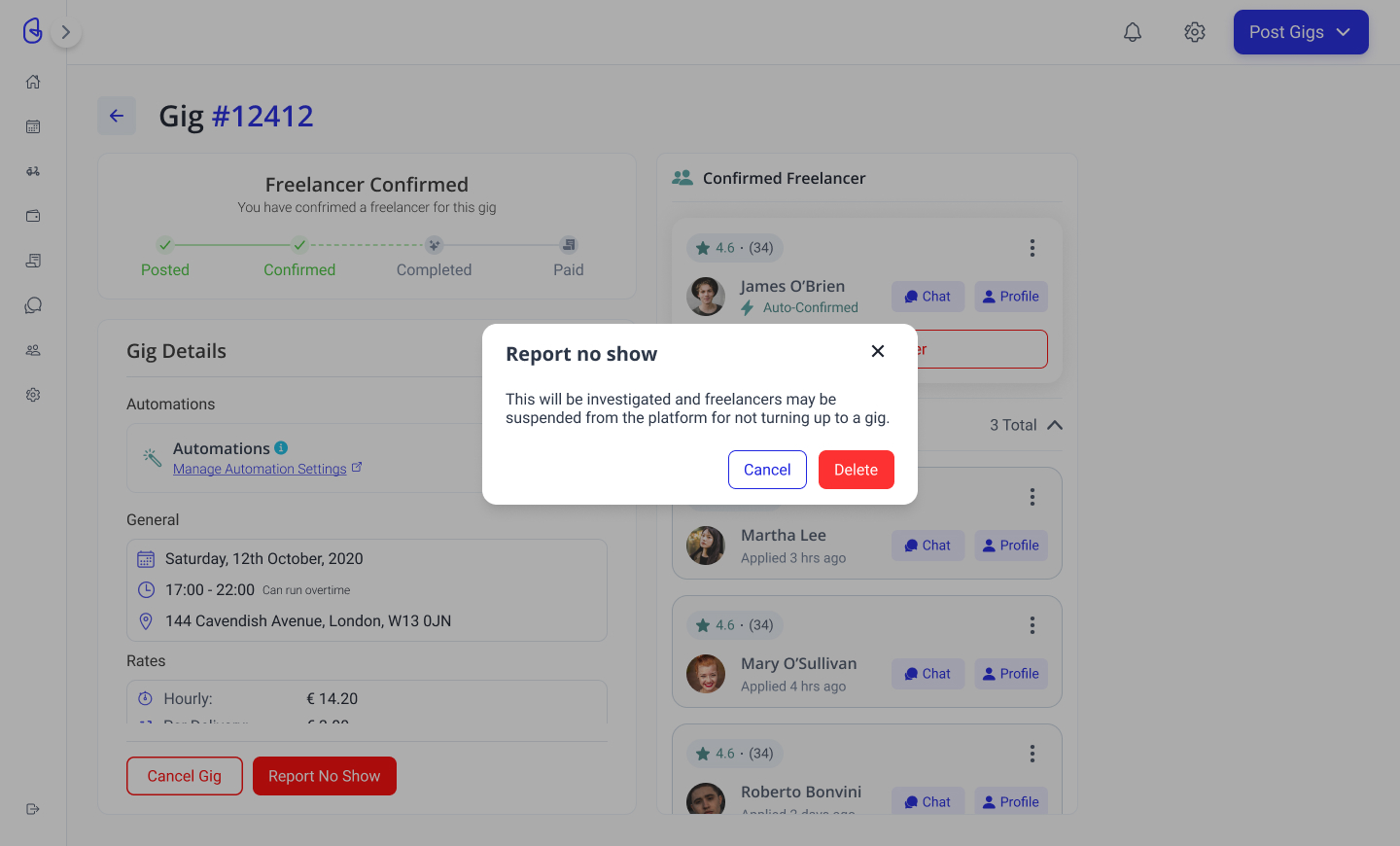
Task: Click the clock icon beside gig time
Action: [146, 589]
